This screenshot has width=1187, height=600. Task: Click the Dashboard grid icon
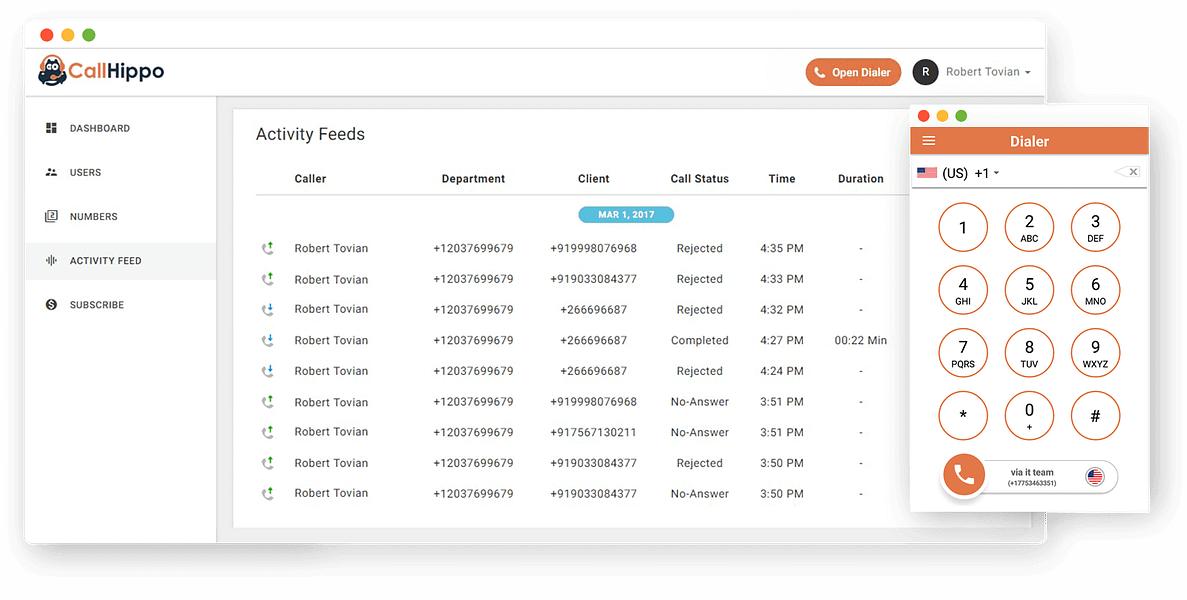[x=51, y=128]
